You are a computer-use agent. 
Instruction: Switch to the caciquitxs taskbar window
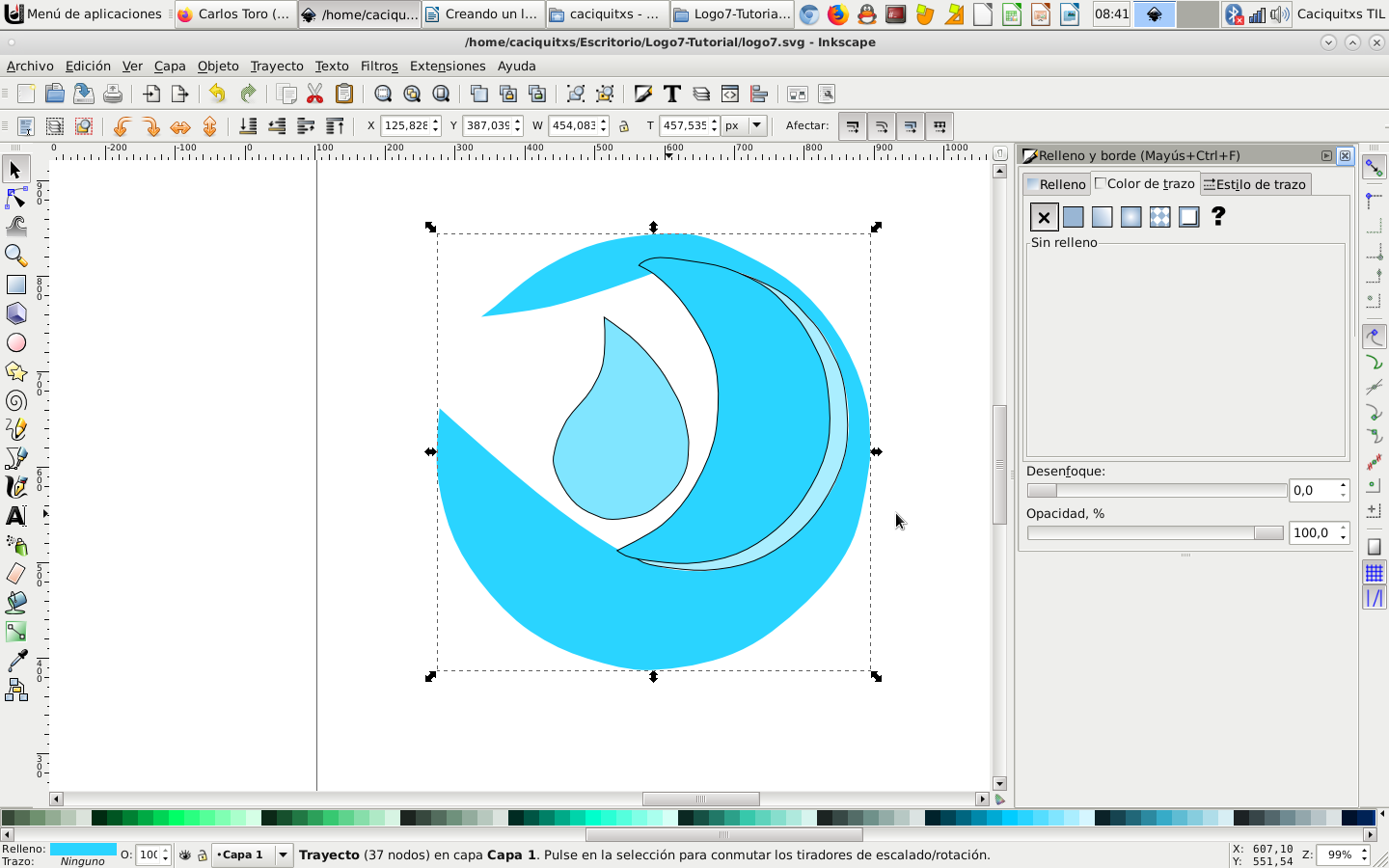[x=607, y=14]
